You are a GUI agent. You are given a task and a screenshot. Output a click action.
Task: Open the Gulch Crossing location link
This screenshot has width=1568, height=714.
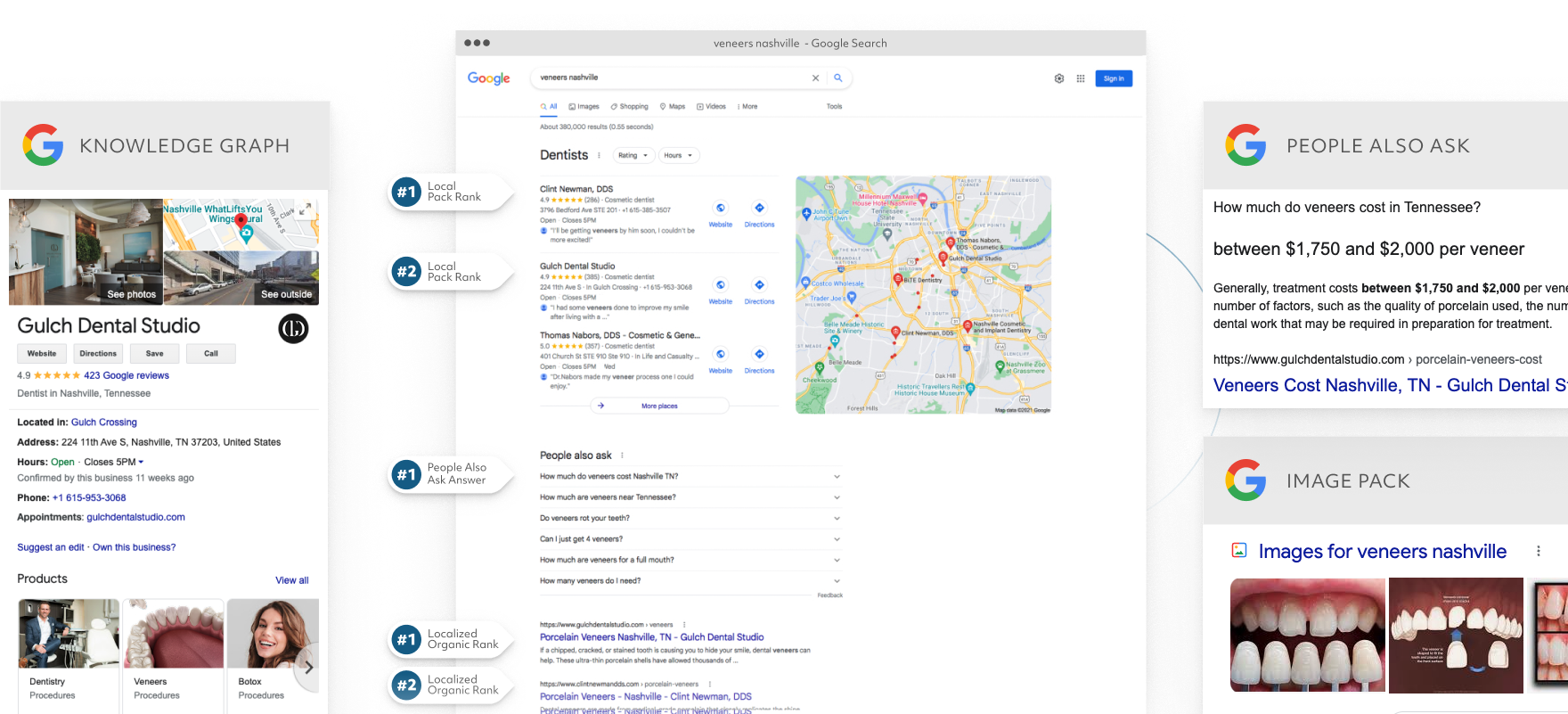point(104,423)
